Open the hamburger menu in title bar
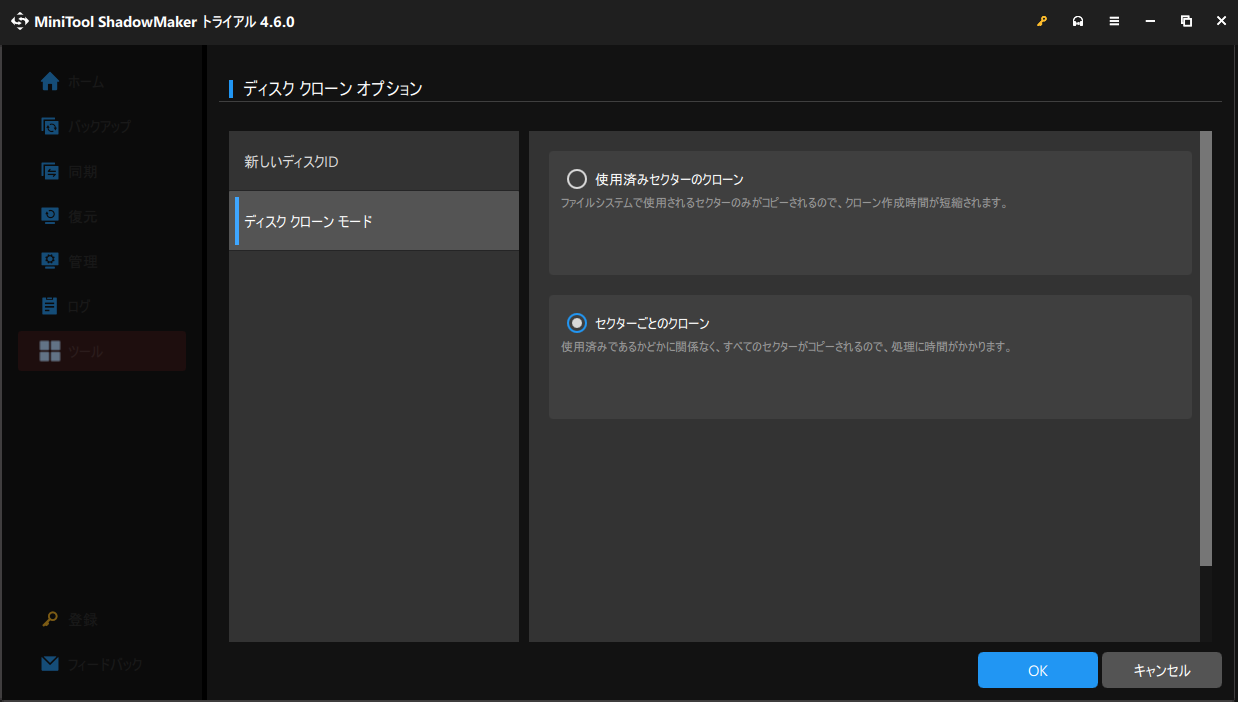1238x702 pixels. point(1114,21)
